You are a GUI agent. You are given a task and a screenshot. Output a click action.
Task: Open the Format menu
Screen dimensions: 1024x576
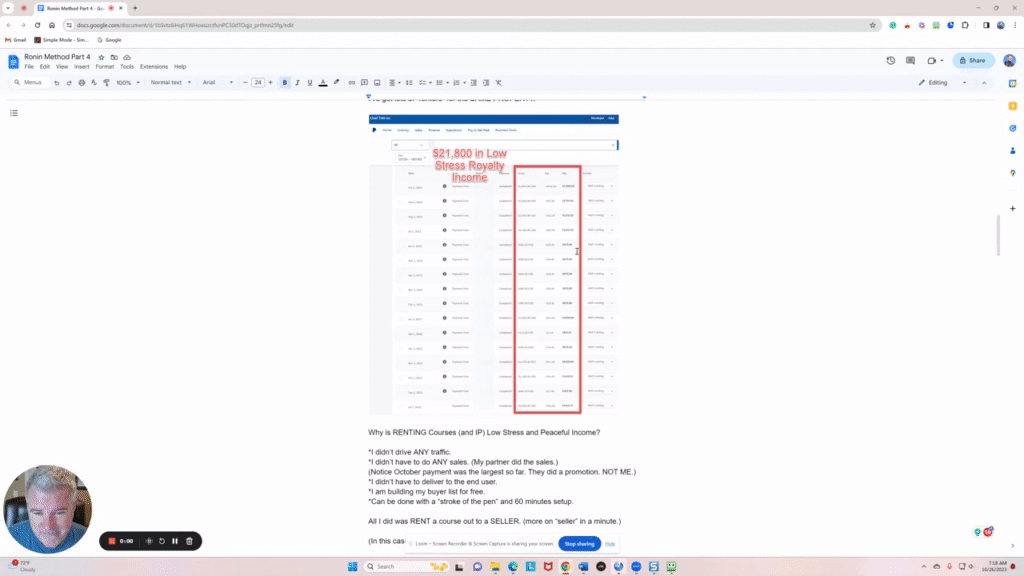pyautogui.click(x=104, y=67)
